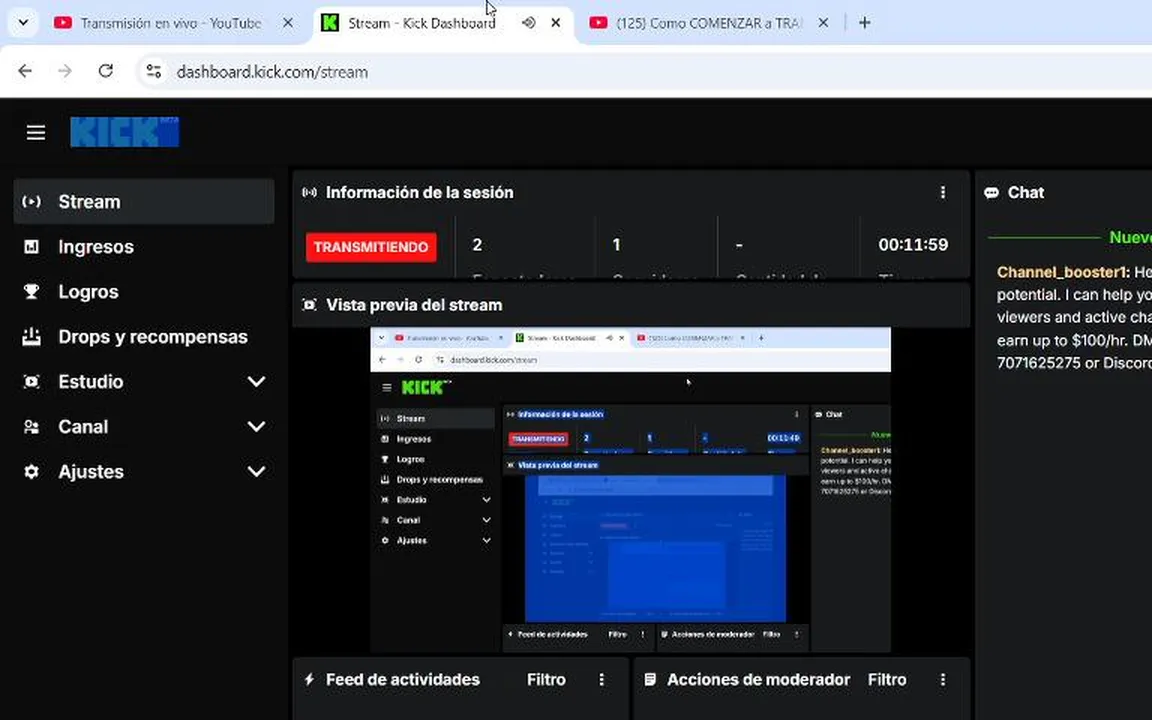Click the Información de la sesión broadcast icon
This screenshot has height=720, width=1152.
tap(309, 192)
